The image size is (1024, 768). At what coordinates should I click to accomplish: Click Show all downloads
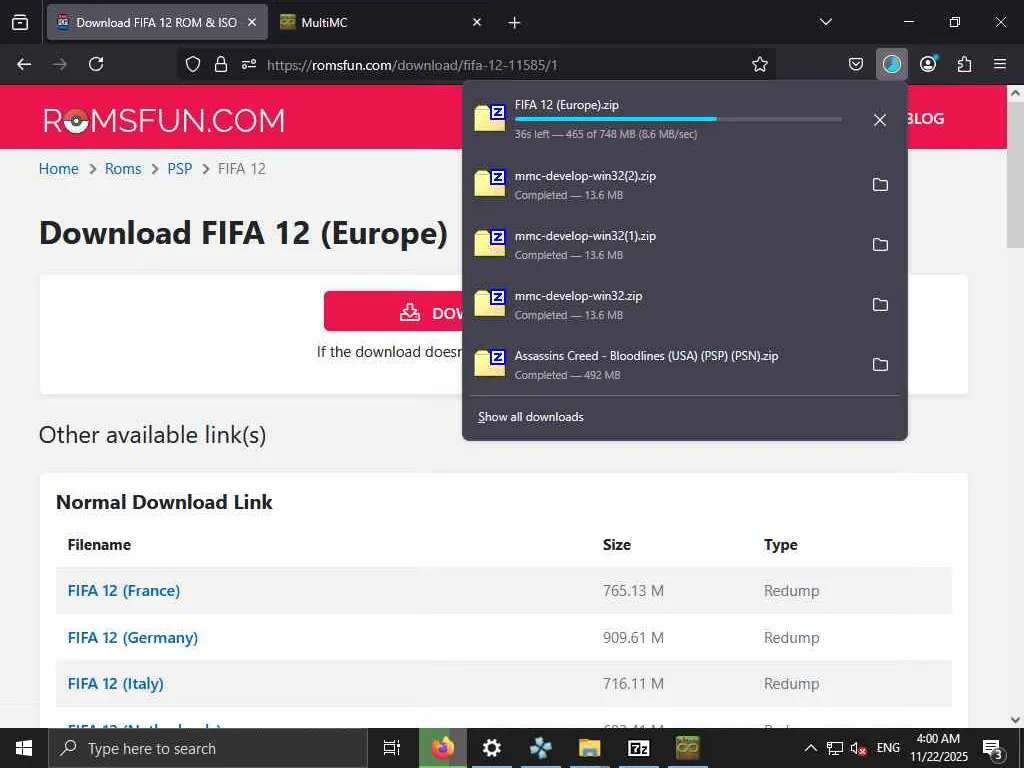tap(530, 417)
